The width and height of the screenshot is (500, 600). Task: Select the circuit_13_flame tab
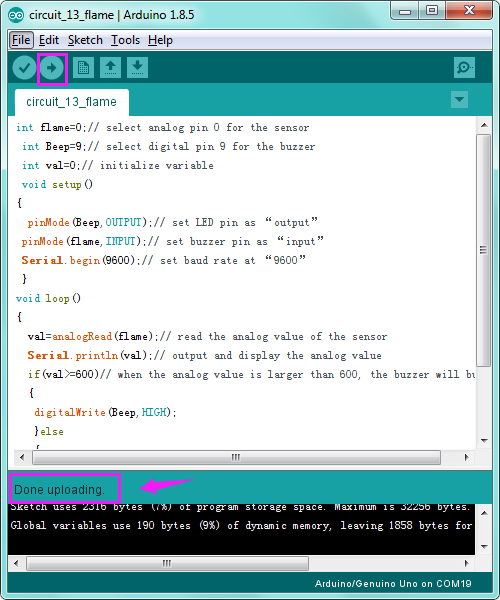coord(72,102)
